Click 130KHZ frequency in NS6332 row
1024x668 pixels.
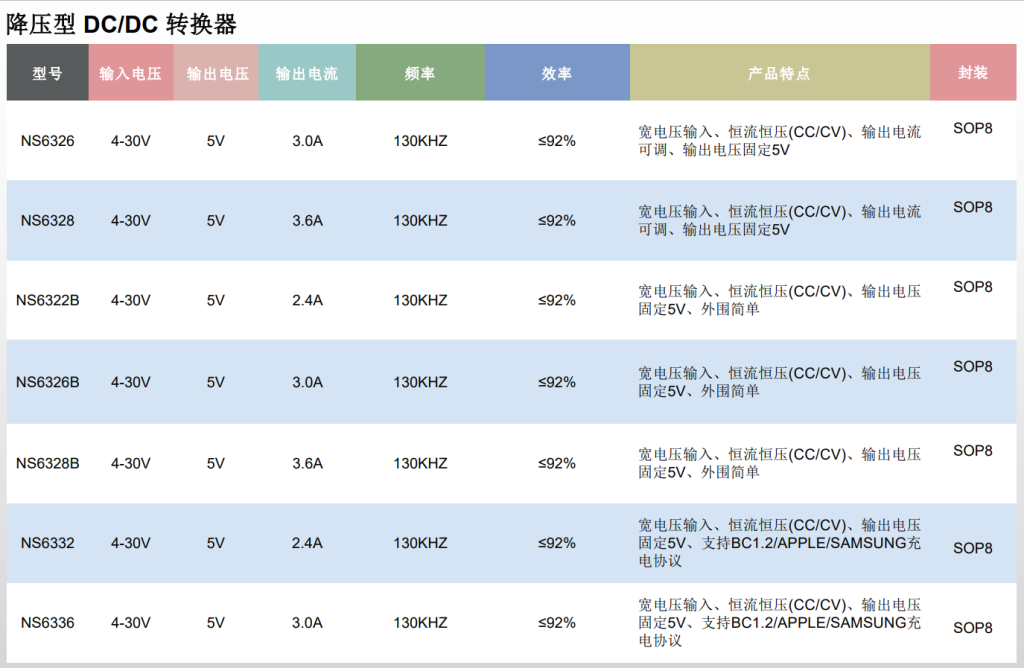(421, 543)
